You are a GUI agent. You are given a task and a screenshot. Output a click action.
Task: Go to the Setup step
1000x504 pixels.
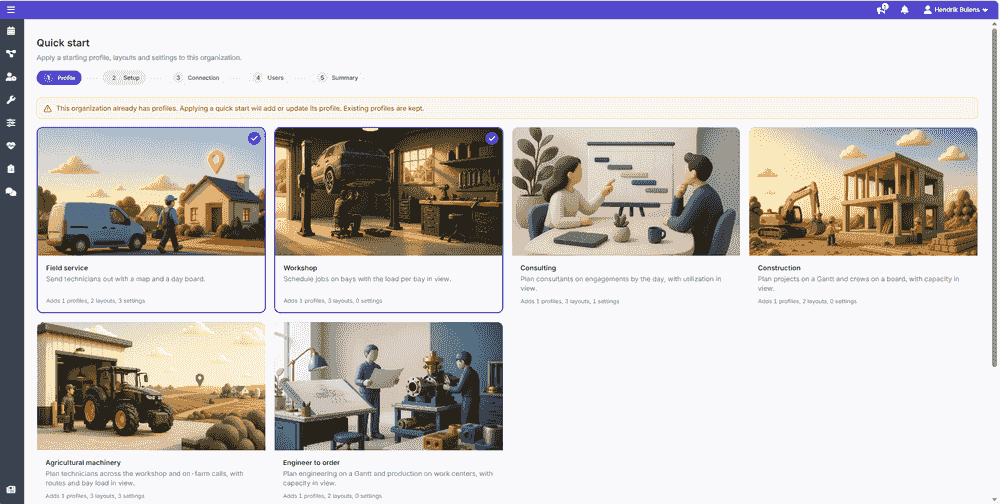pyautogui.click(x=124, y=78)
